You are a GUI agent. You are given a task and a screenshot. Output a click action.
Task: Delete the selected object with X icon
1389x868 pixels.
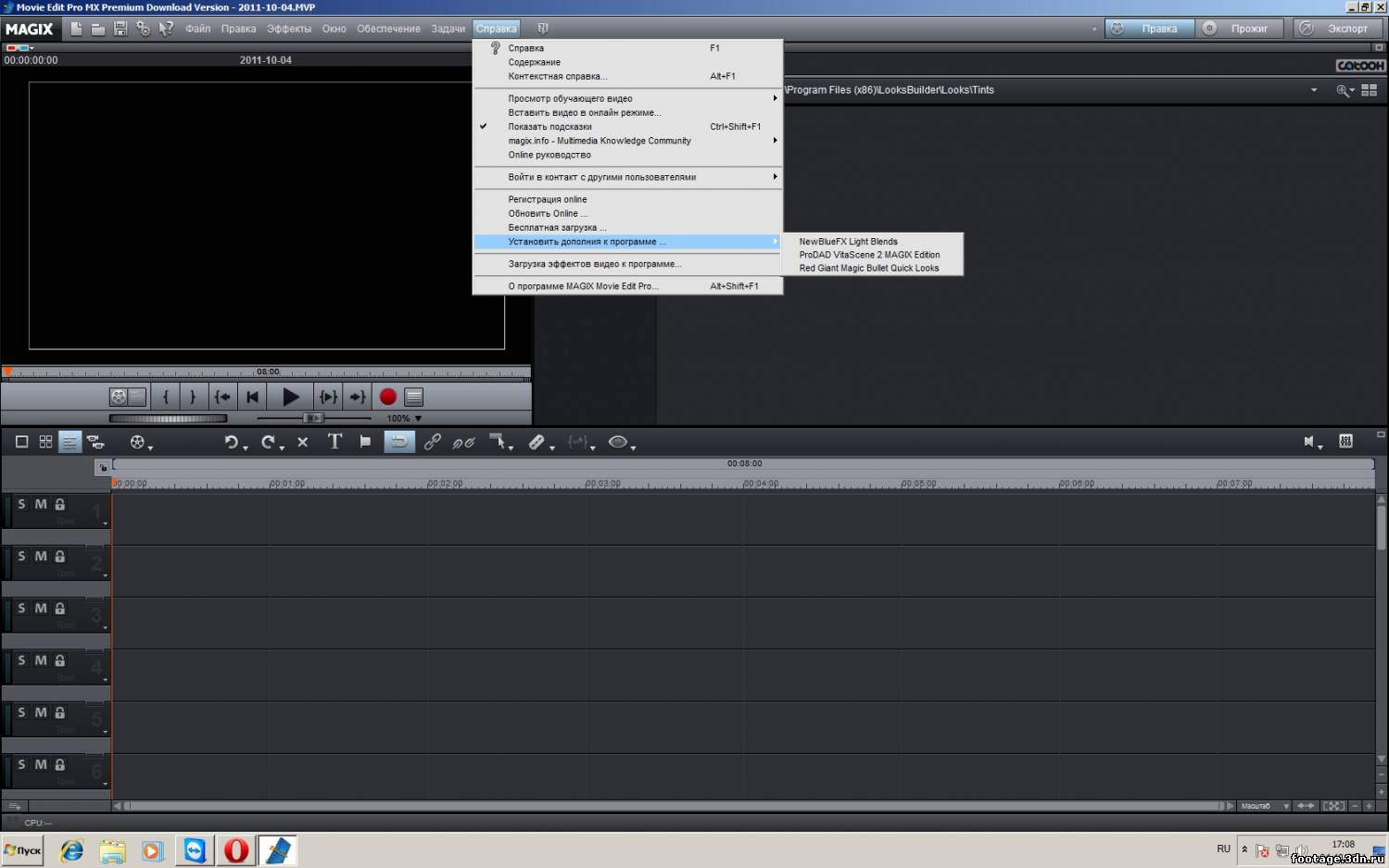pyautogui.click(x=302, y=442)
